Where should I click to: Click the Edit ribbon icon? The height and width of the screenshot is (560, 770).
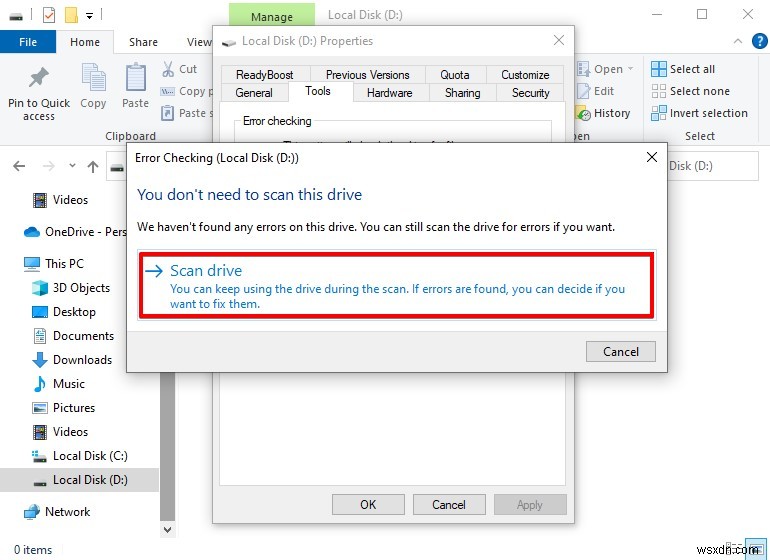[x=583, y=91]
